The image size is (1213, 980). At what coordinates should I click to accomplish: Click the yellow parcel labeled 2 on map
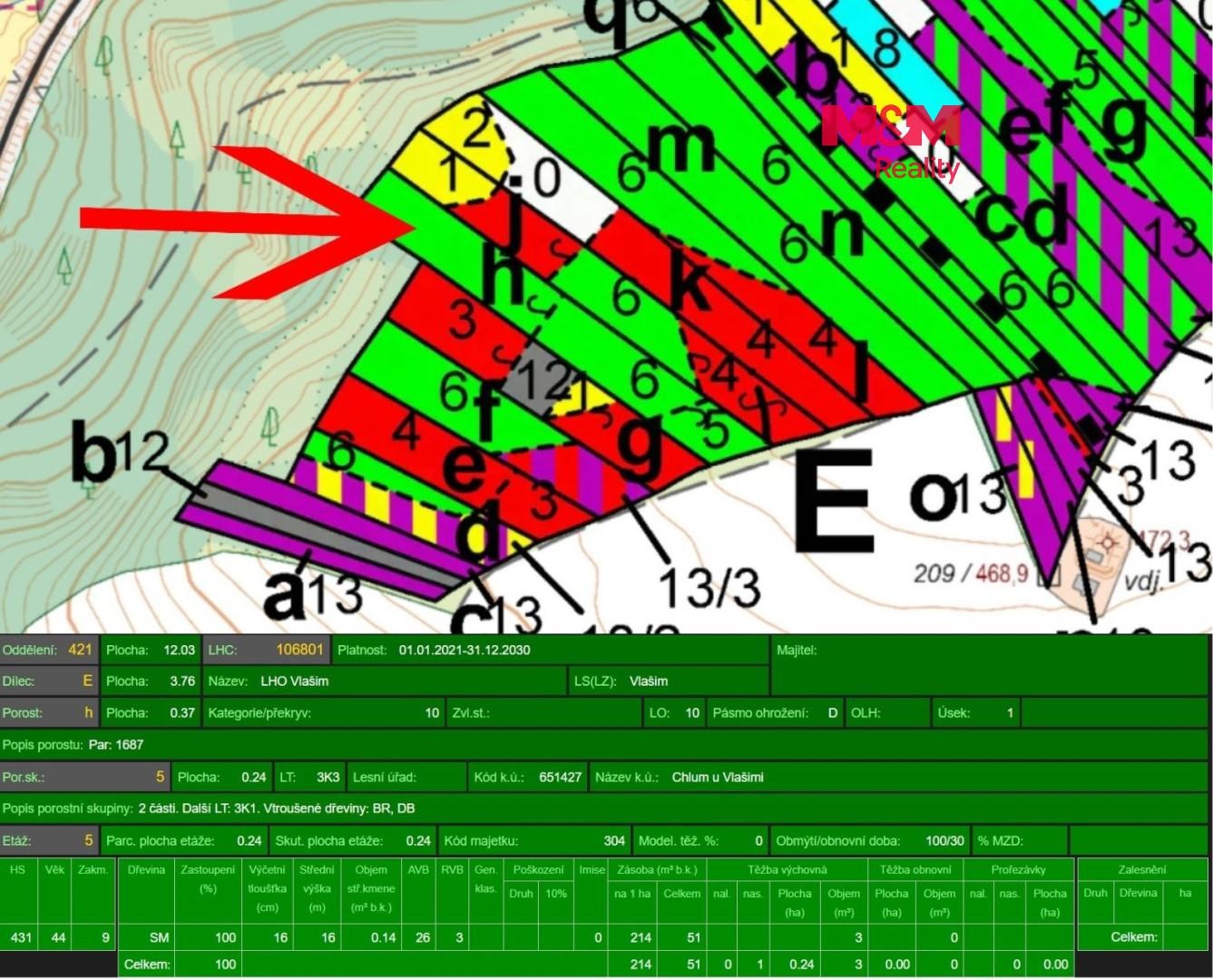pos(474,128)
